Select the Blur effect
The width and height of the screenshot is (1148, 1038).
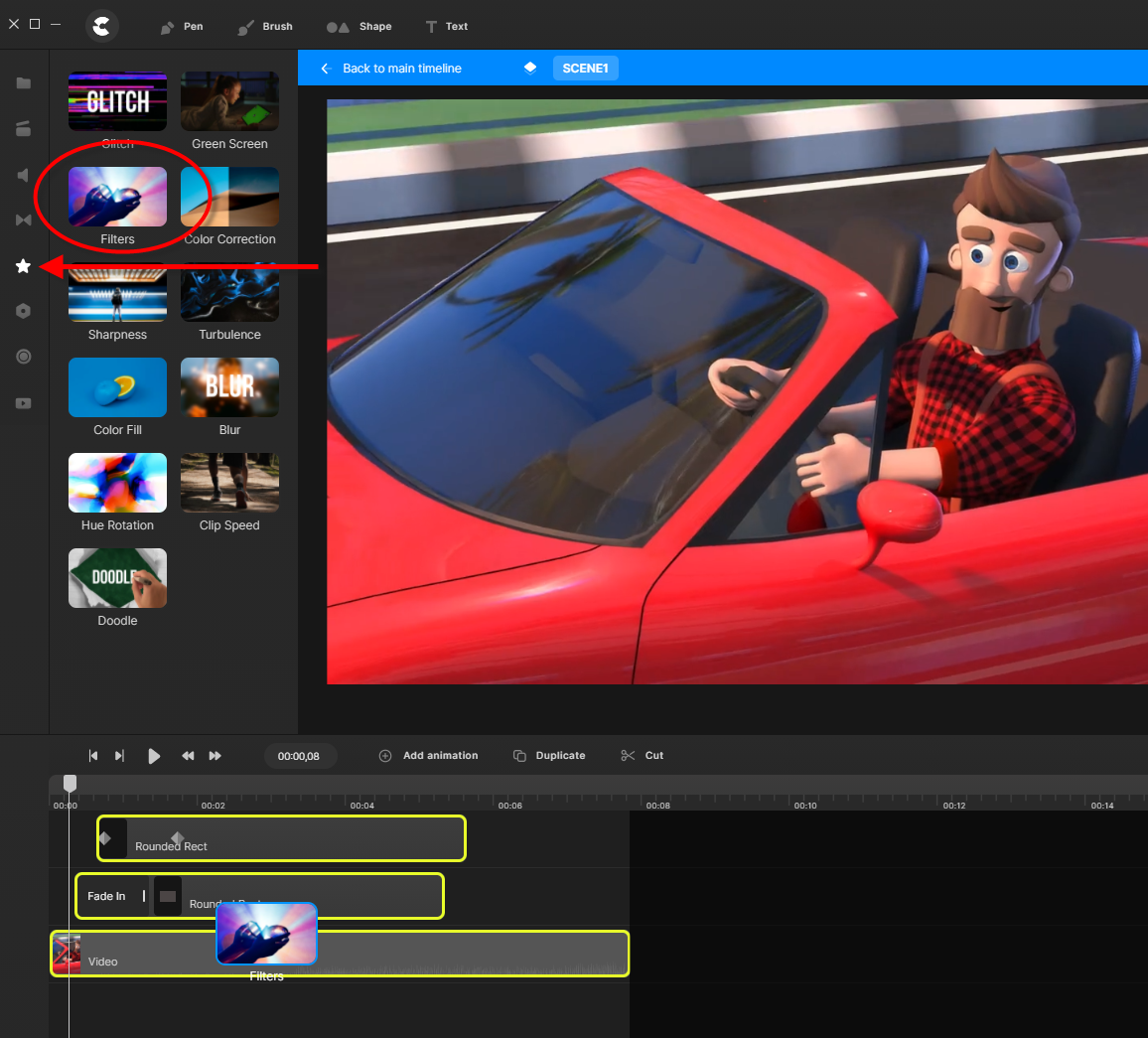tap(229, 386)
